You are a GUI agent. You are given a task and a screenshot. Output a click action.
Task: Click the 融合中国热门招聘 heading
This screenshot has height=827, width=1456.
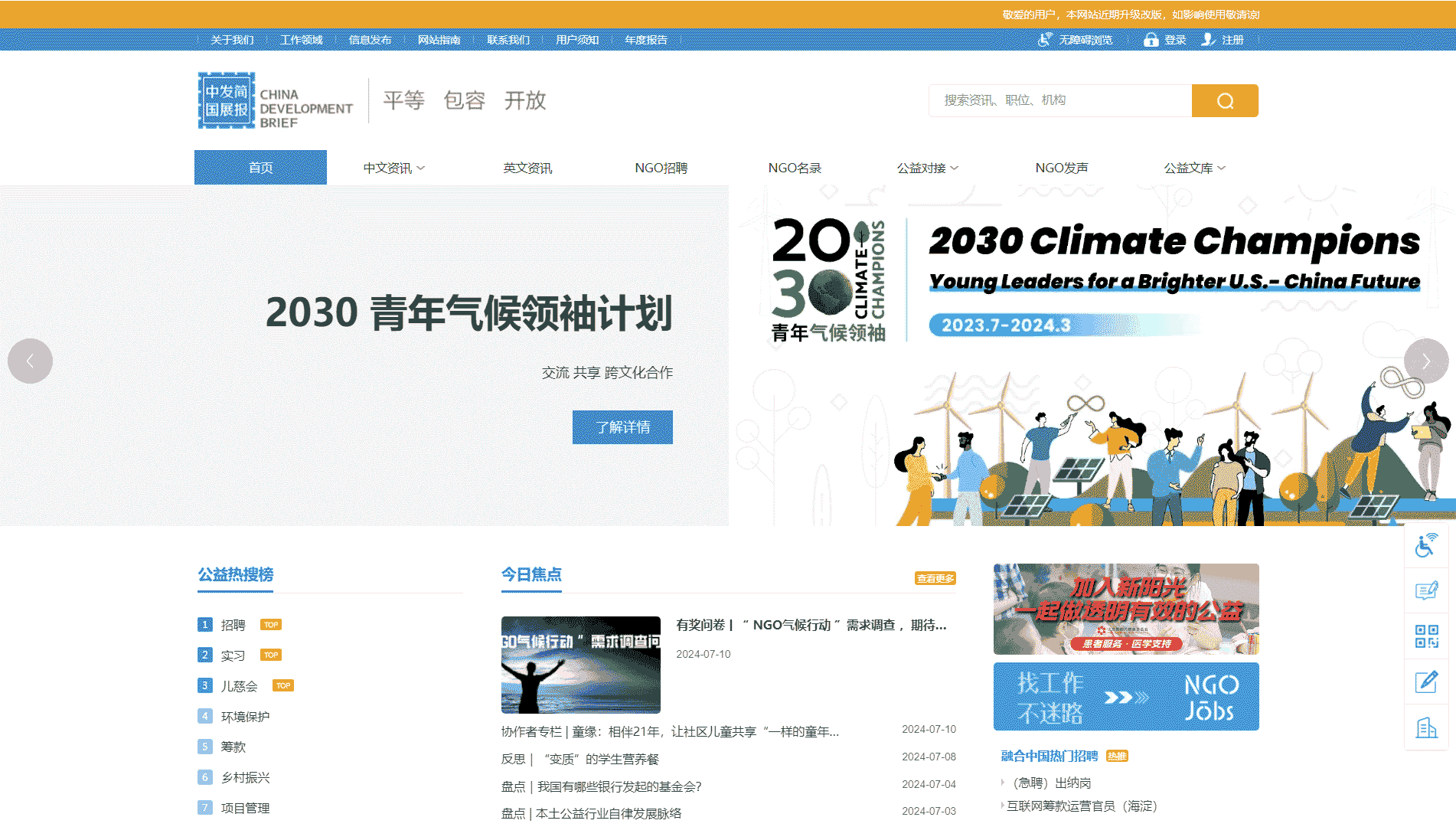1050,757
